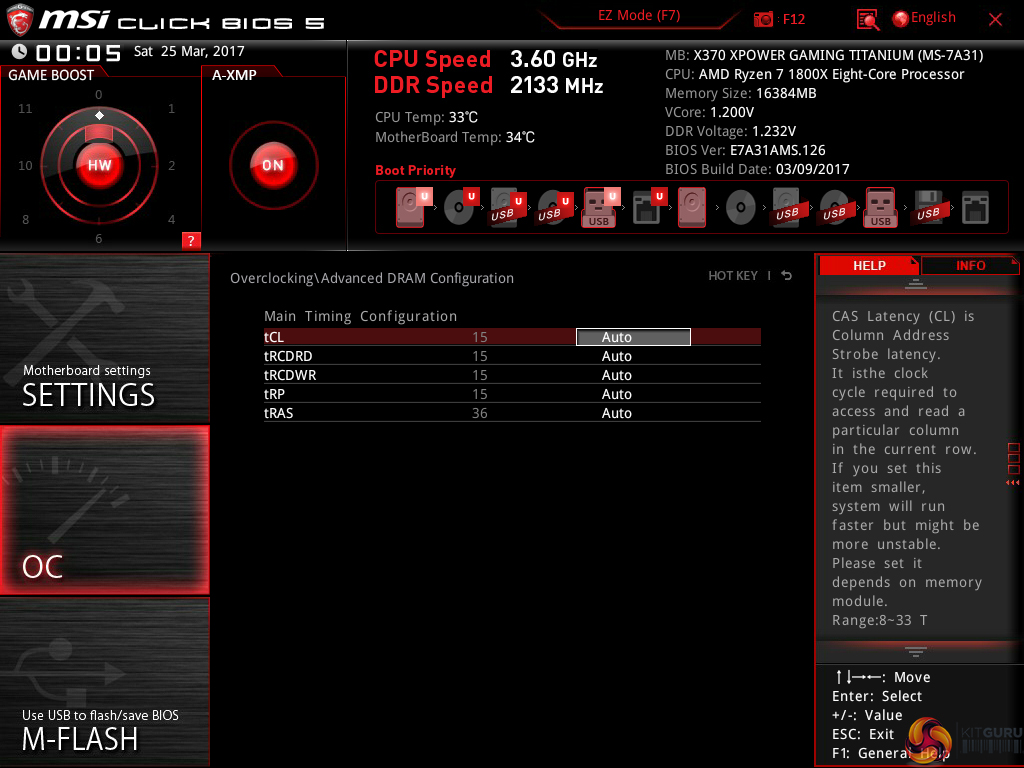Viewport: 1024px width, 768px height.
Task: Select the legacy USB key boot icon
Action: [880, 207]
